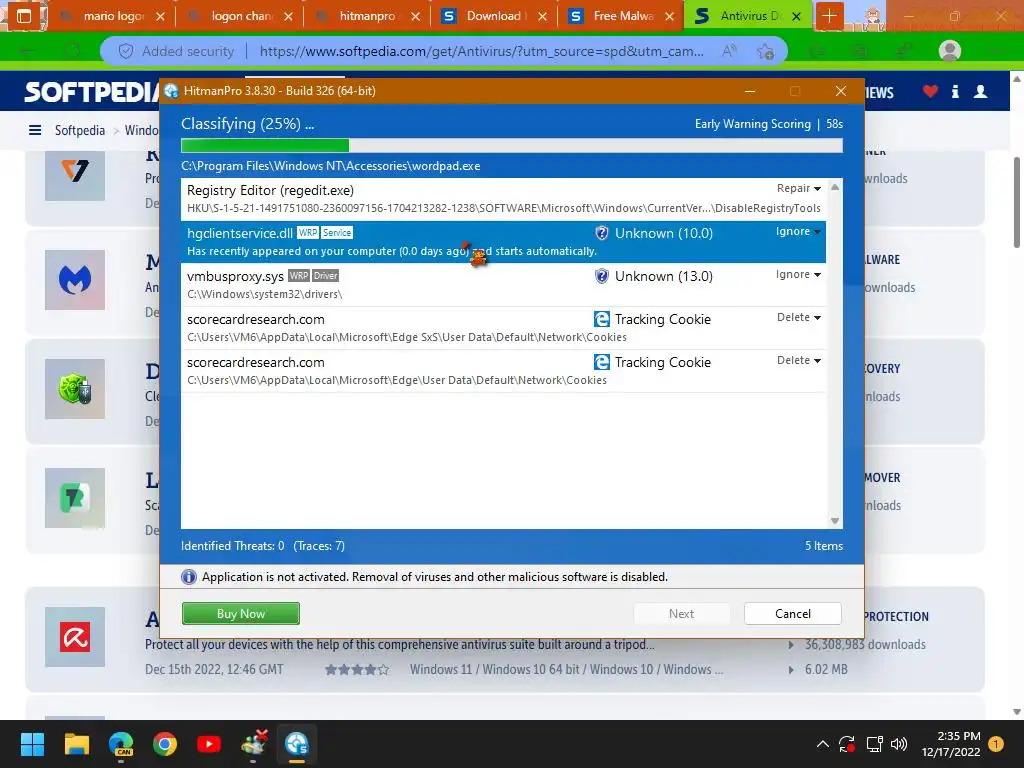Click the Avira red app icon thumbnail
Screen dimensions: 1024x768
click(74, 637)
